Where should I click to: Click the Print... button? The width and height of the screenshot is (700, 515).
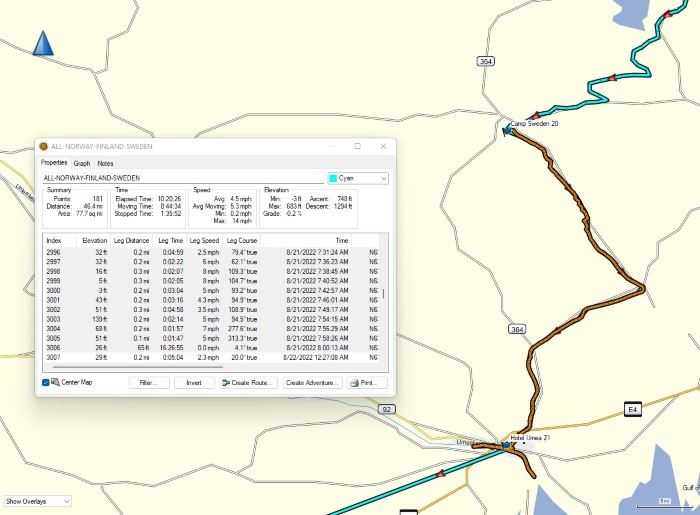pos(367,382)
